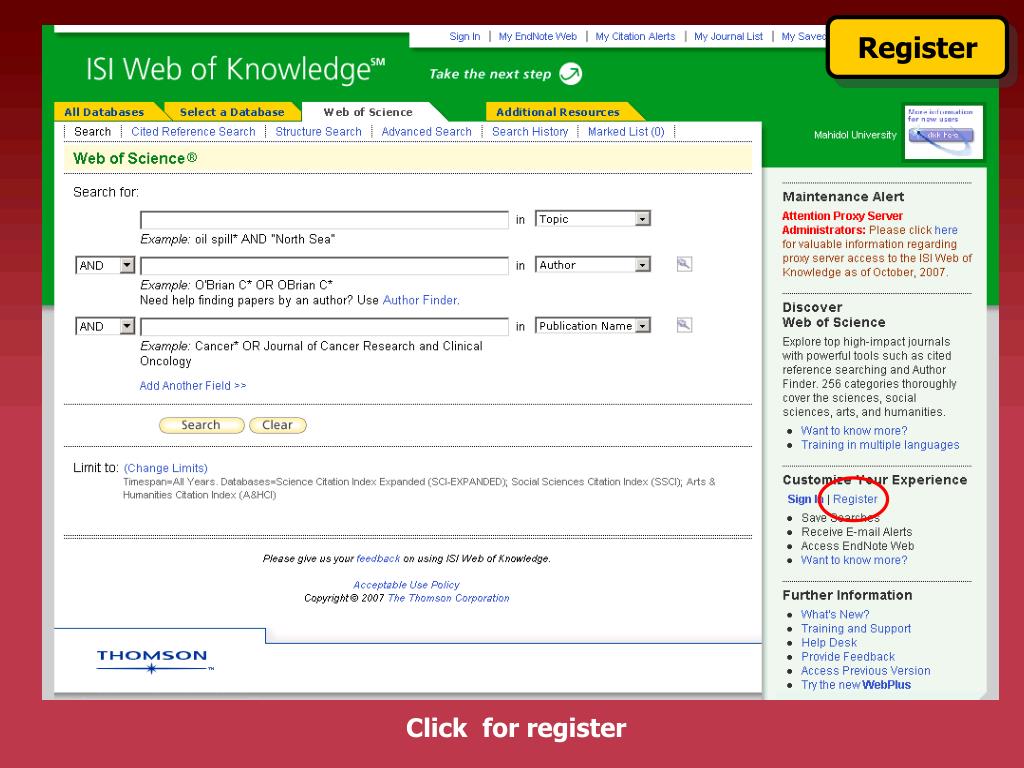Click the Clear button
Screen dimensions: 1024x768
coord(278,425)
